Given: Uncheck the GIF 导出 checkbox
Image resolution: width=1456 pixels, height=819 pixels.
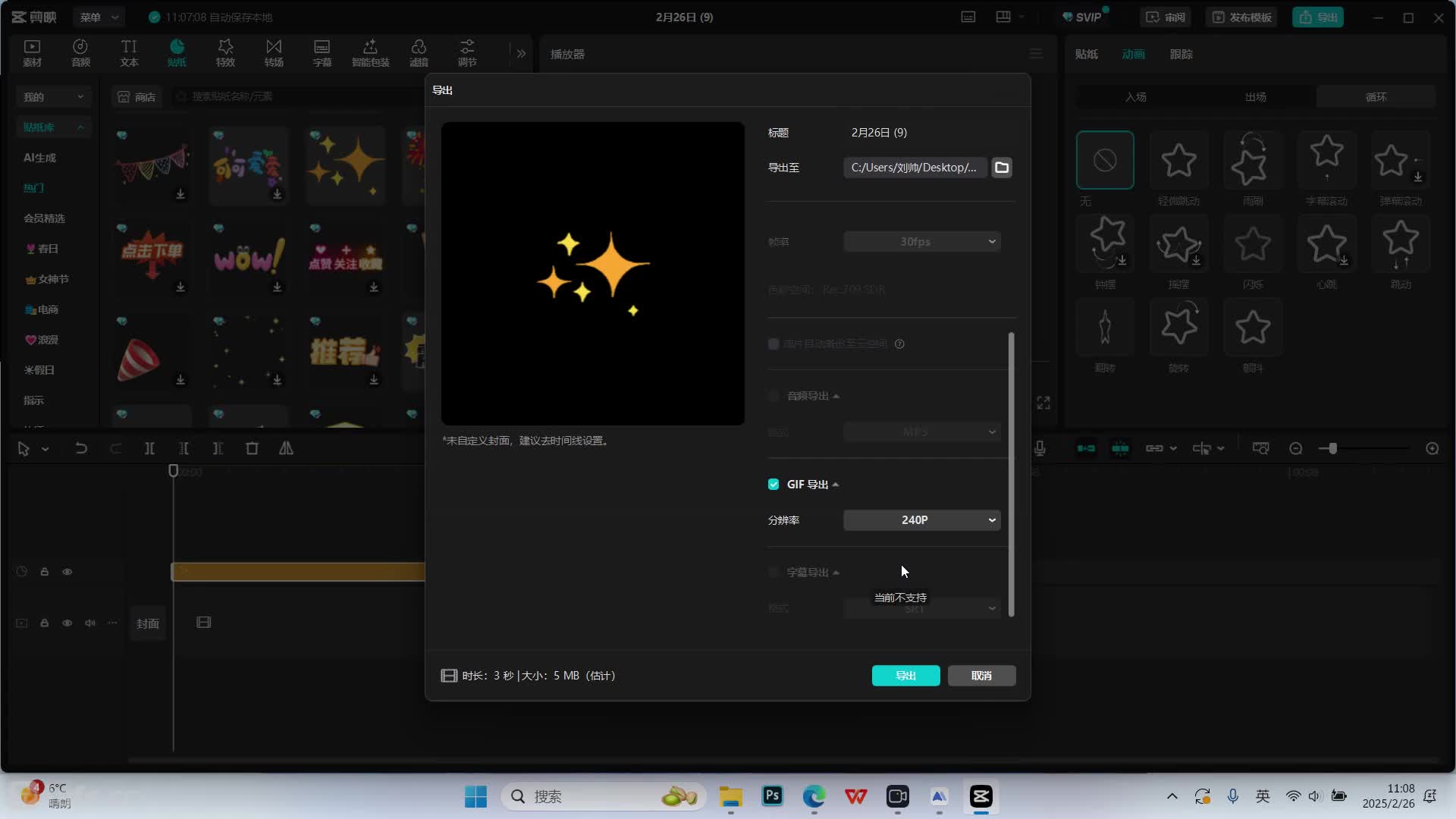Looking at the screenshot, I should tap(773, 485).
